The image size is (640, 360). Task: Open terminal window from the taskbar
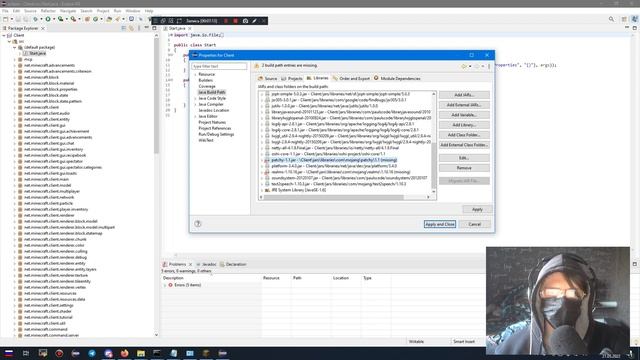pos(157,353)
